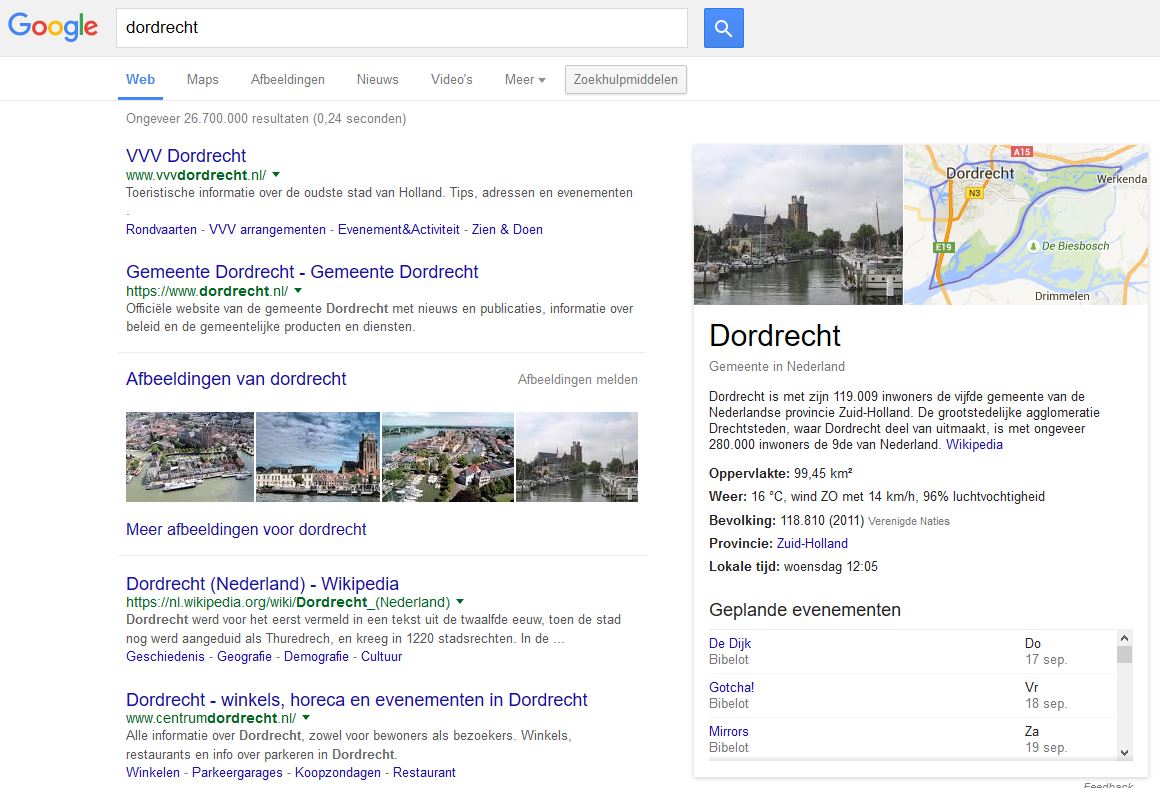
Task: Open the De Dijk event link
Action: click(x=730, y=644)
